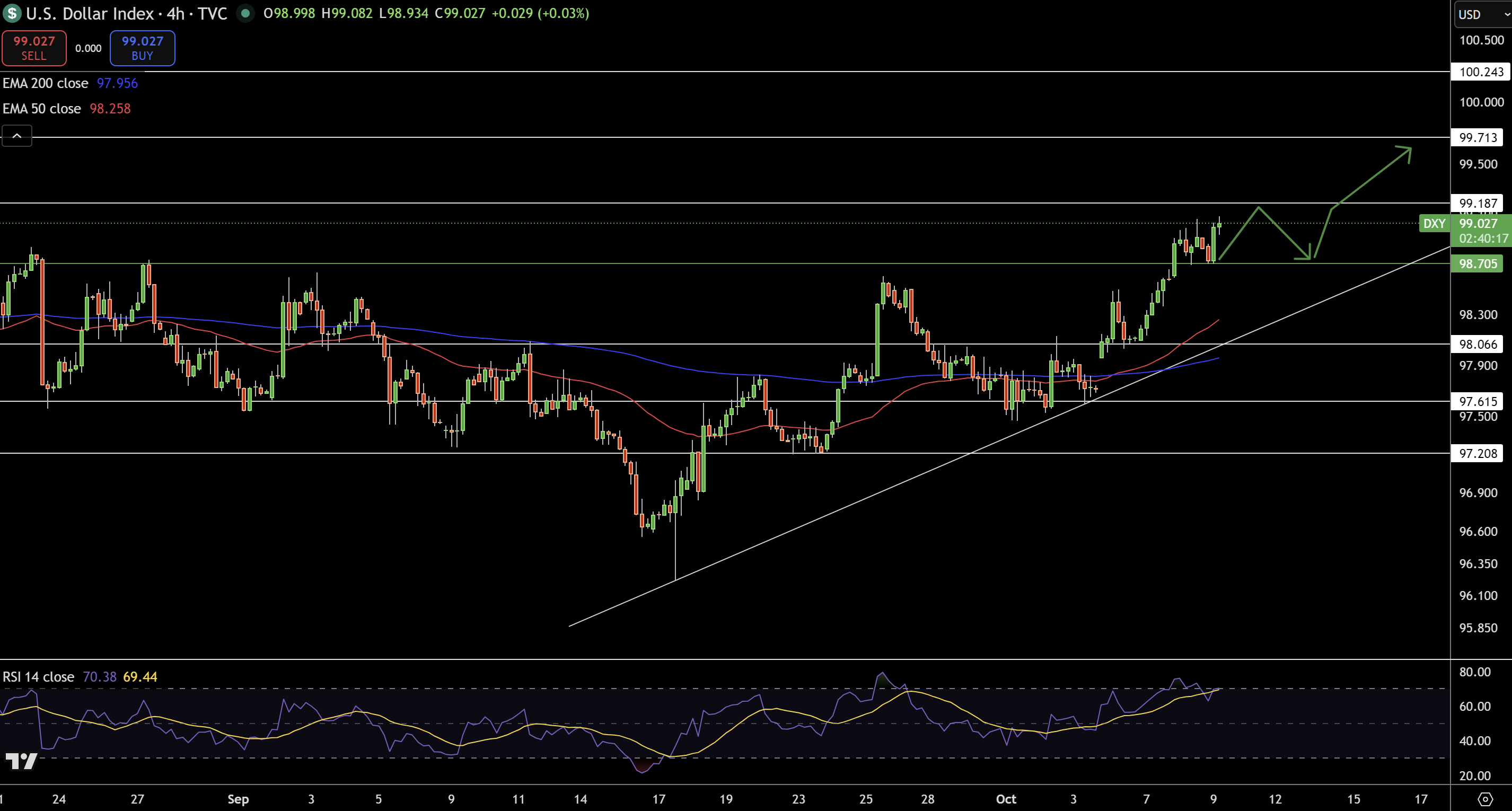The image size is (1512, 811).
Task: Open chart settings gear icon
Action: pos(1485,799)
